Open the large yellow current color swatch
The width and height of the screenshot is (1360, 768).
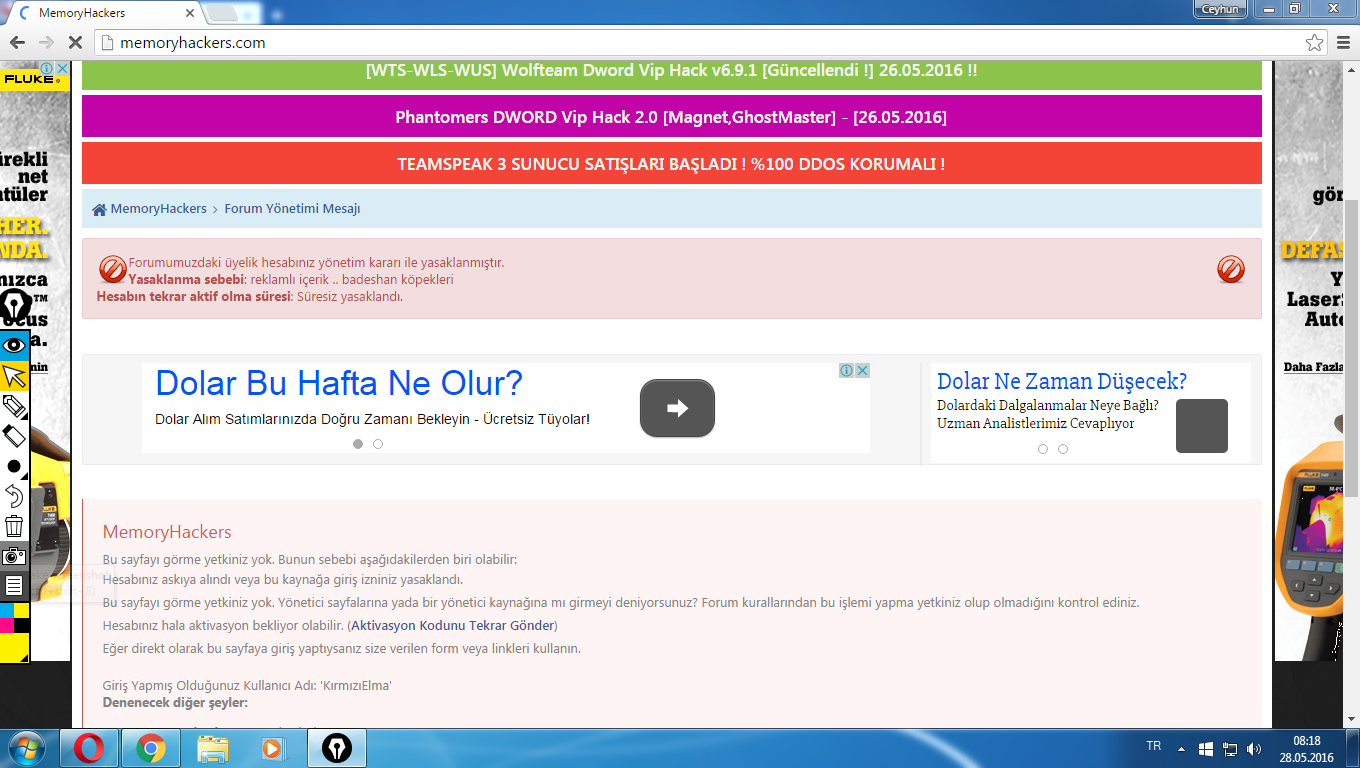[14, 647]
